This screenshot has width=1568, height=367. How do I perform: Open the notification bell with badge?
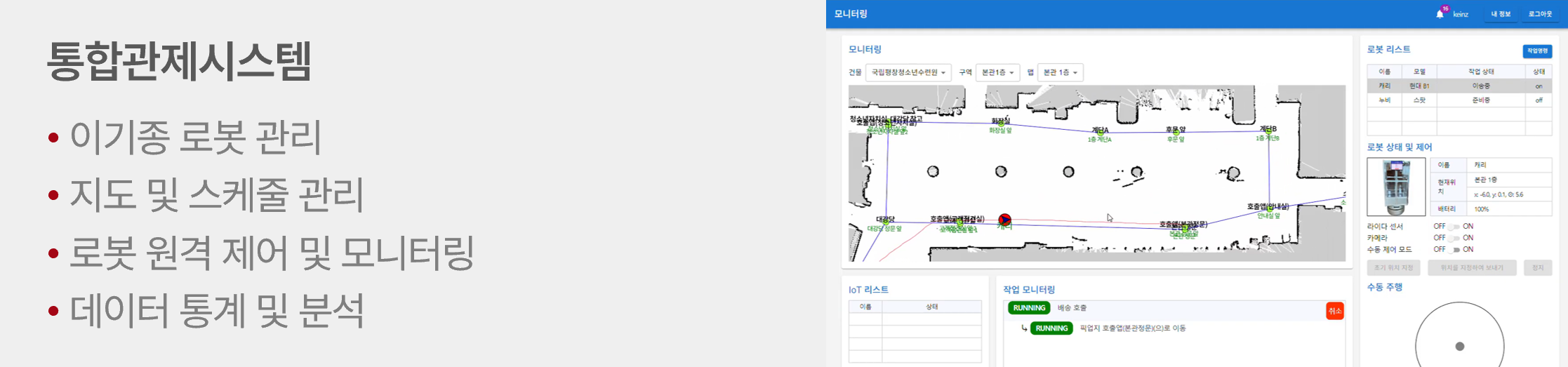click(x=1442, y=13)
